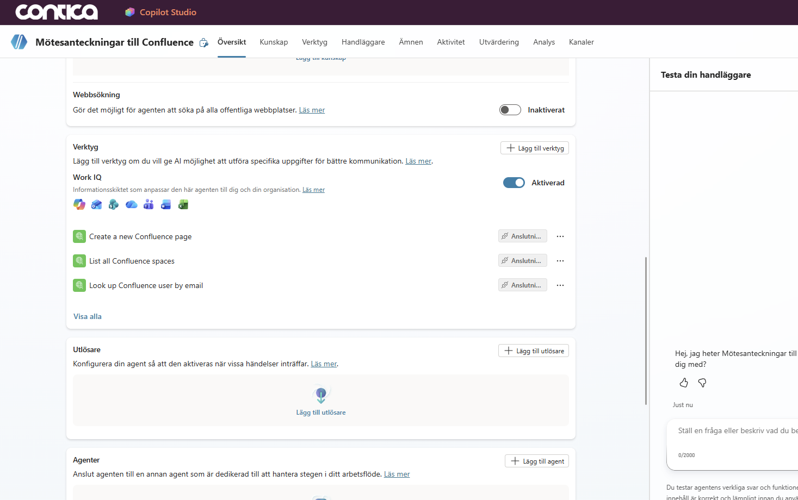
Task: Click the Confluence icon for List all Confluence spaces
Action: (x=79, y=261)
